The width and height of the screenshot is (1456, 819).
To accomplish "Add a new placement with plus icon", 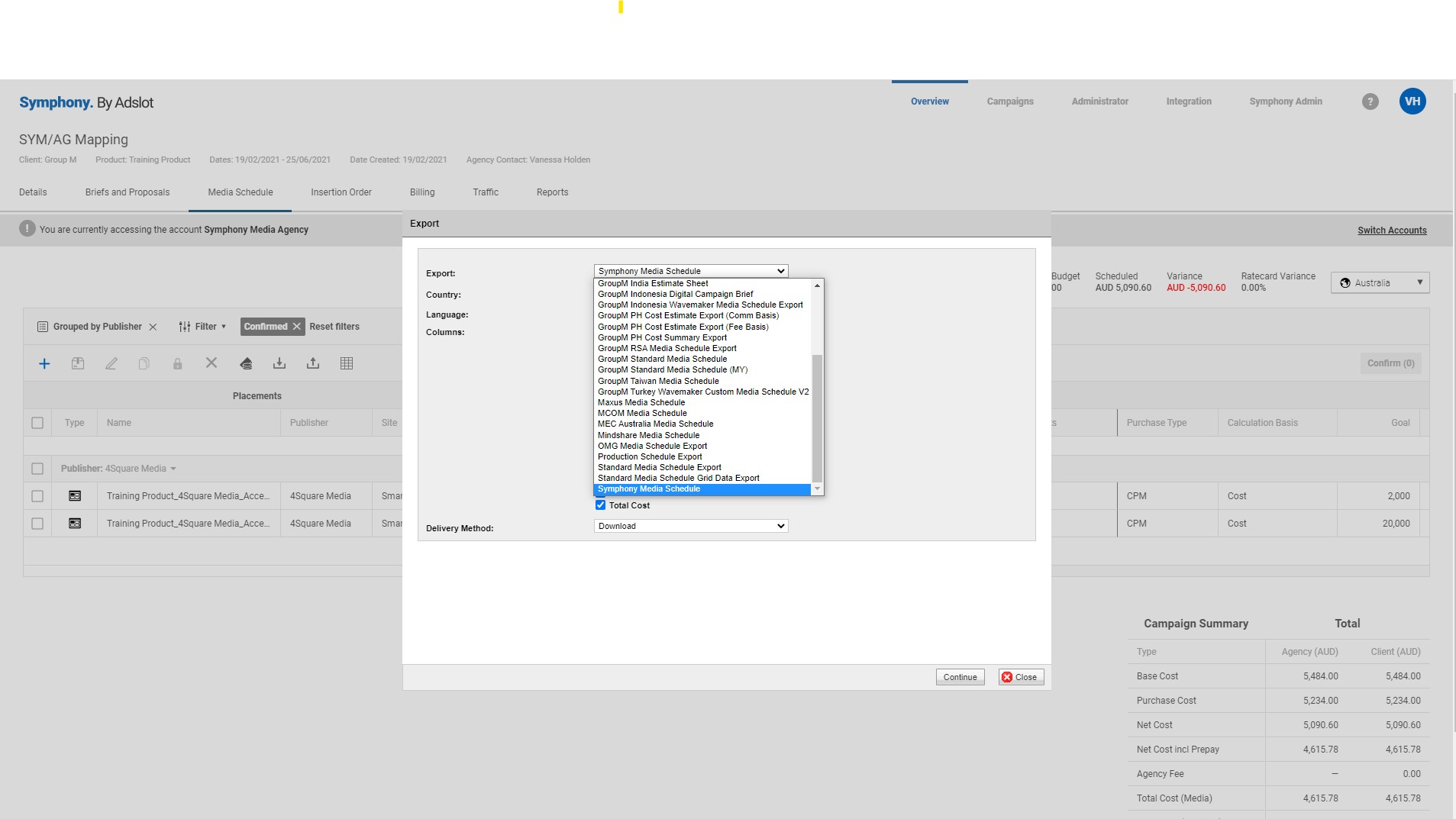I will pyautogui.click(x=44, y=364).
